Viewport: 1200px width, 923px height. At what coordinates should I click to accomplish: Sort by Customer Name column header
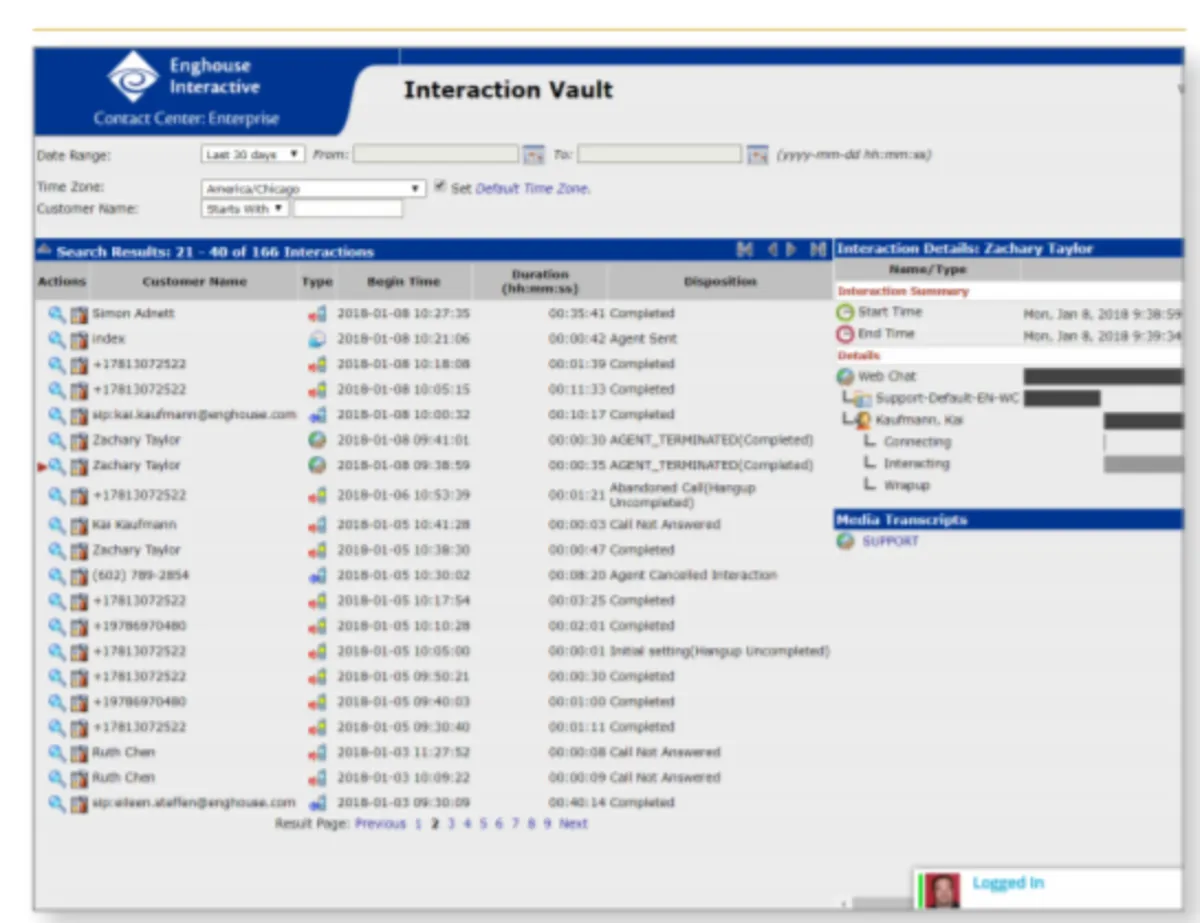pos(194,282)
